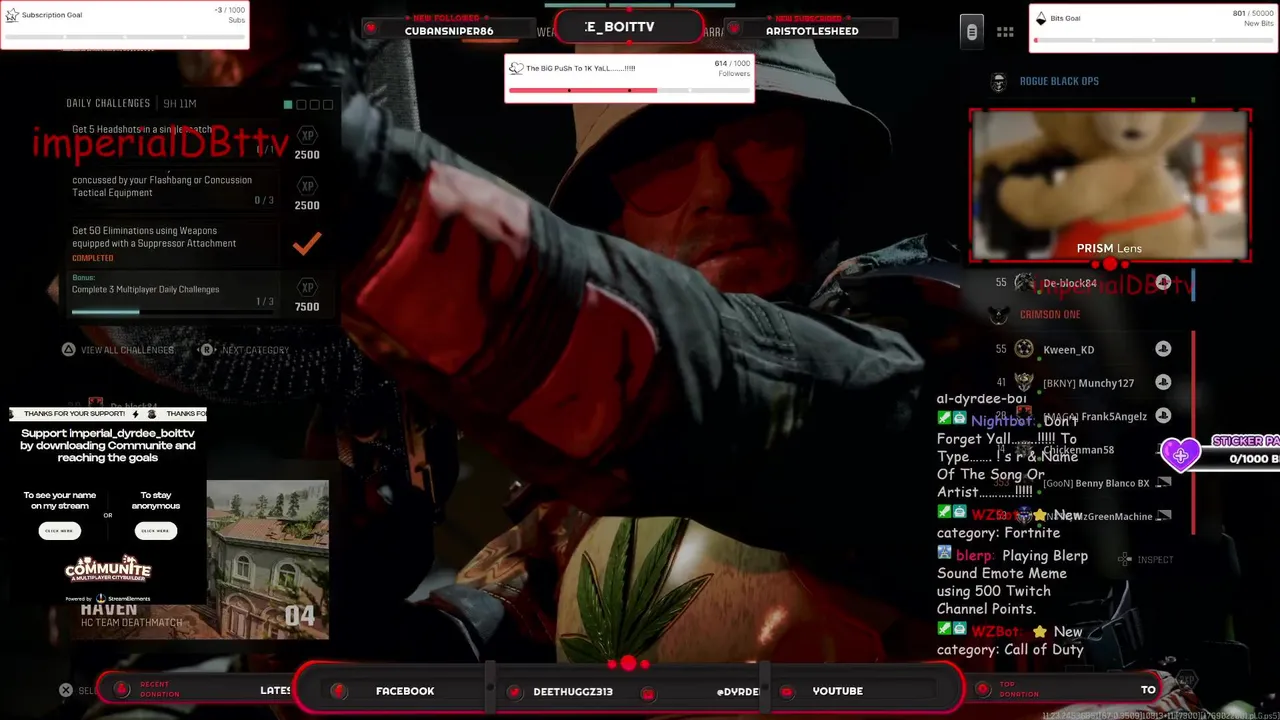The height and width of the screenshot is (720, 1280).
Task: Click the orange checkmark on the completed challenge
Action: click(x=307, y=242)
